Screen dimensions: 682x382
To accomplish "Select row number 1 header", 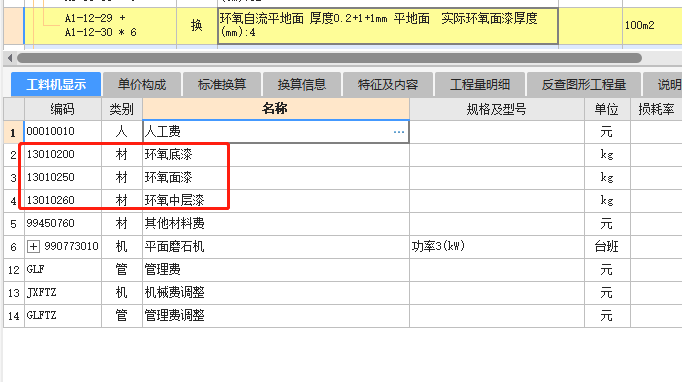I will [x=13, y=132].
